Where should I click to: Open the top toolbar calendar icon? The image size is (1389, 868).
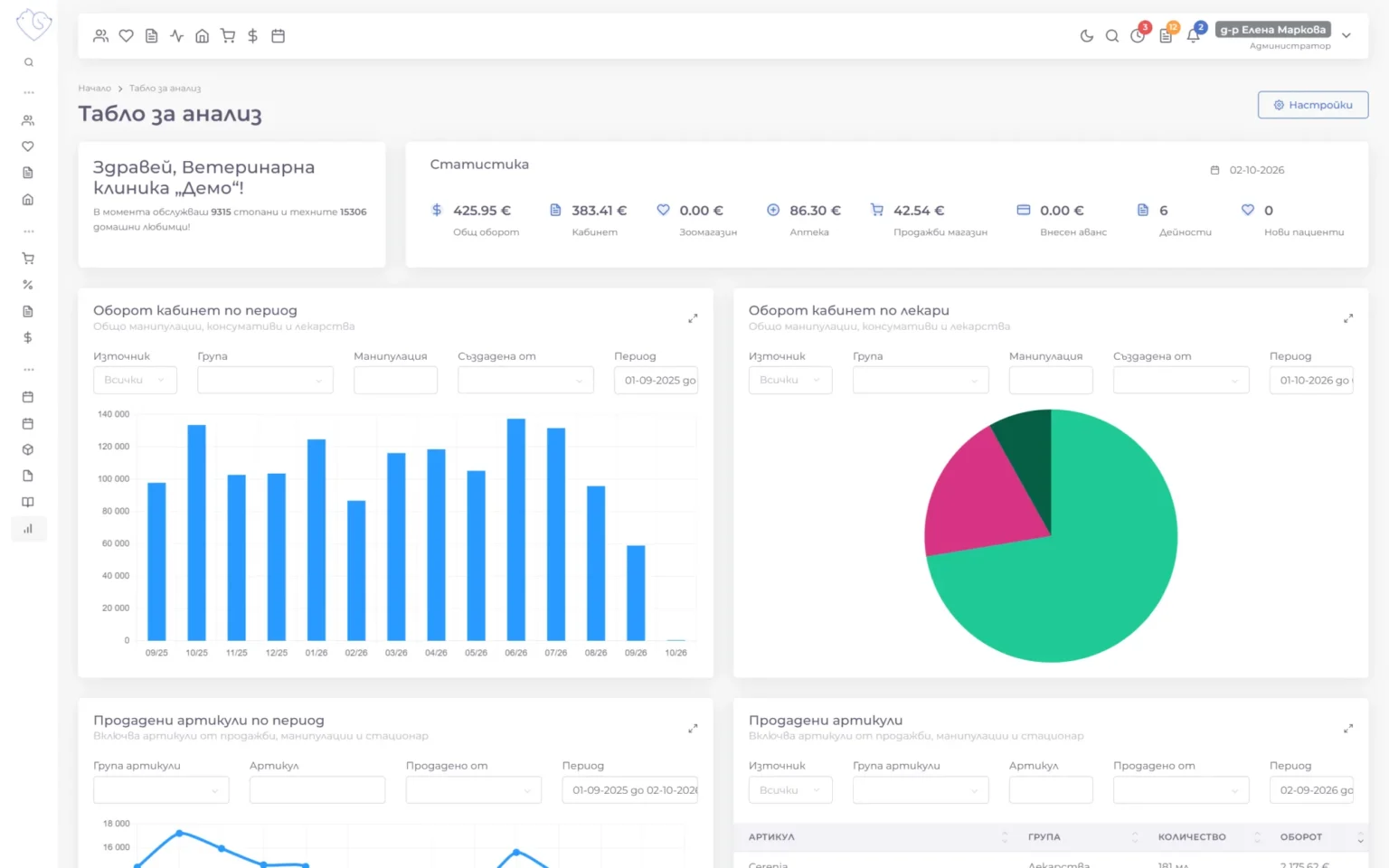[279, 36]
